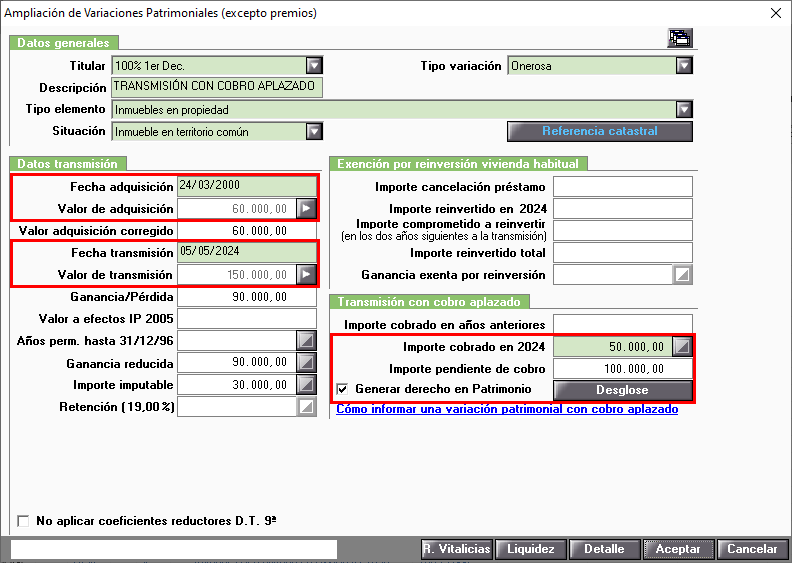Expand the Titular dropdown
The height and width of the screenshot is (563, 792).
coord(314,66)
